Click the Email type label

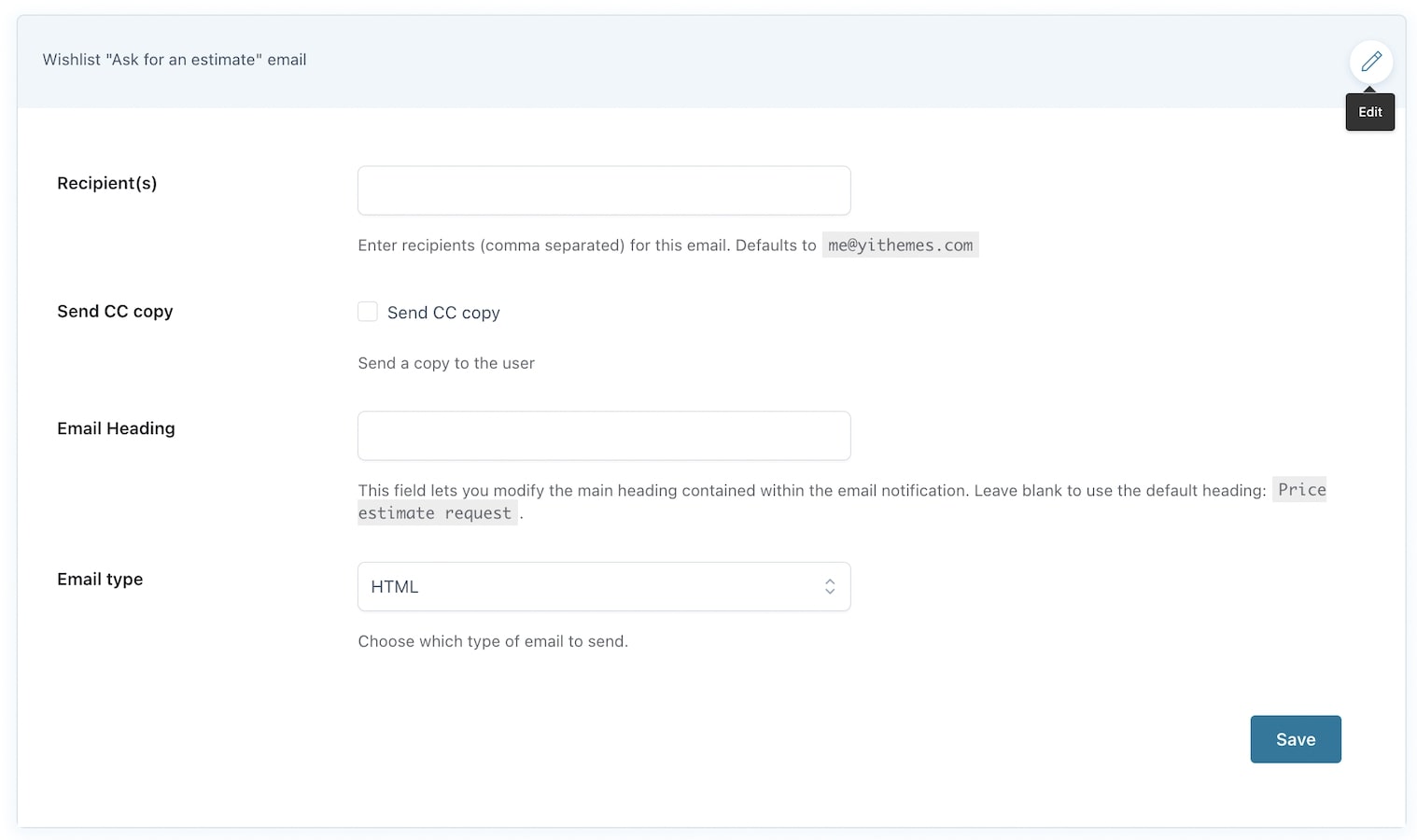[x=100, y=579]
